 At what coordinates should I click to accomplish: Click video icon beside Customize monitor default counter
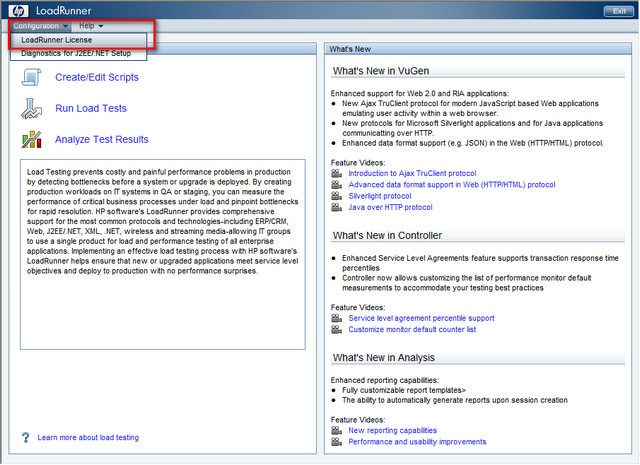pos(336,329)
